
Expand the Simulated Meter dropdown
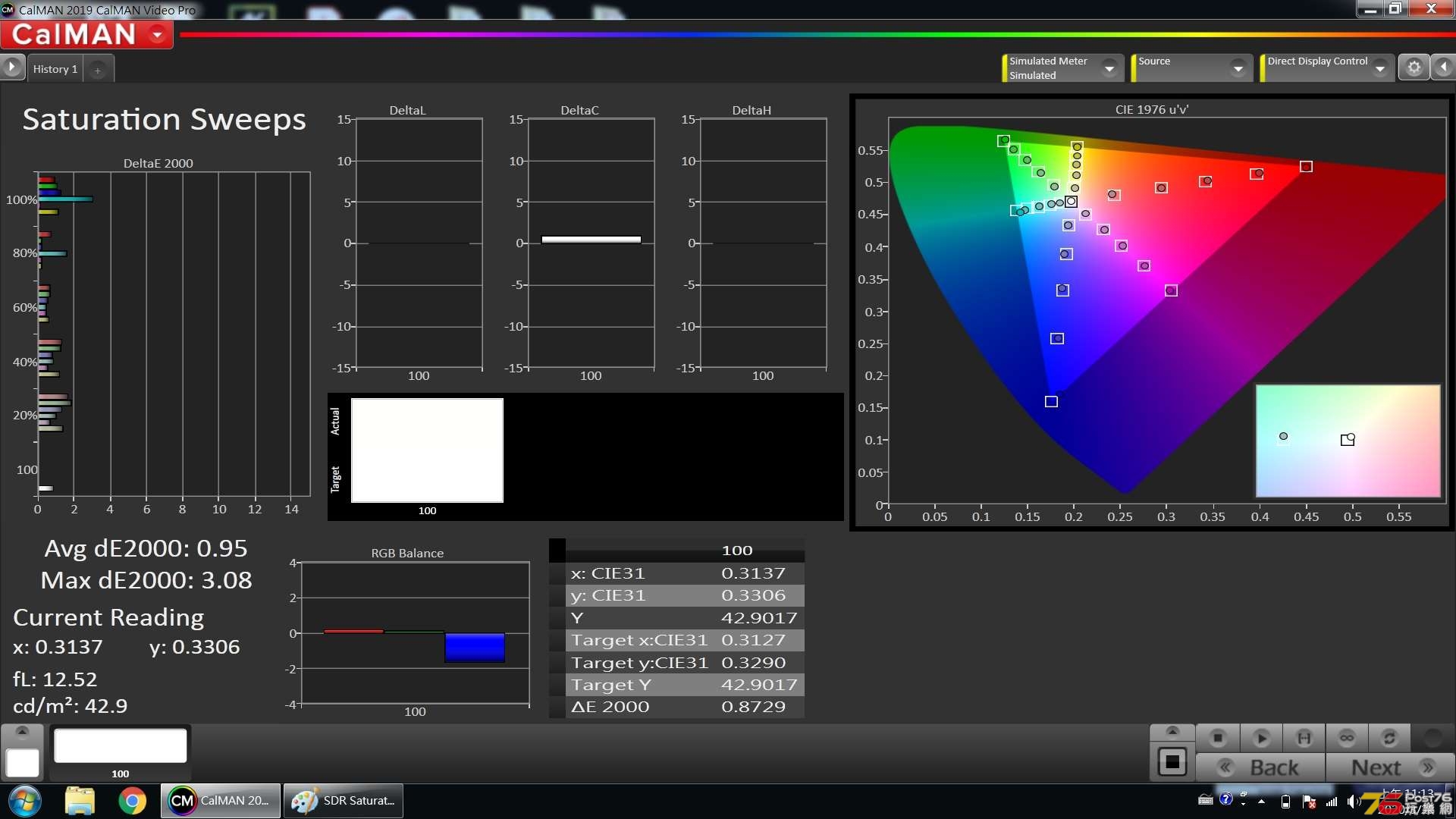coord(1109,68)
